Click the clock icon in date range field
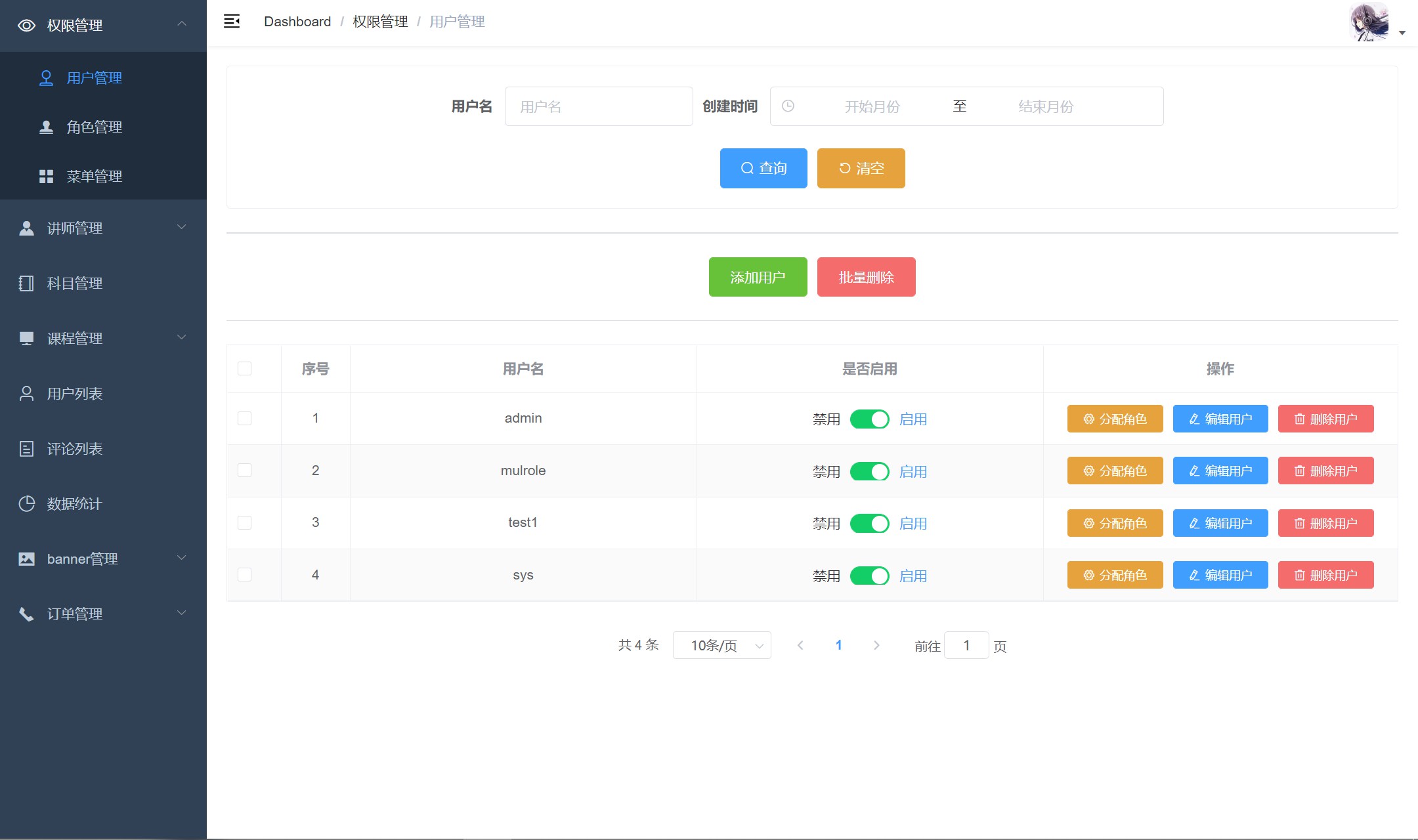Screen dimensions: 1418x840 [788, 106]
